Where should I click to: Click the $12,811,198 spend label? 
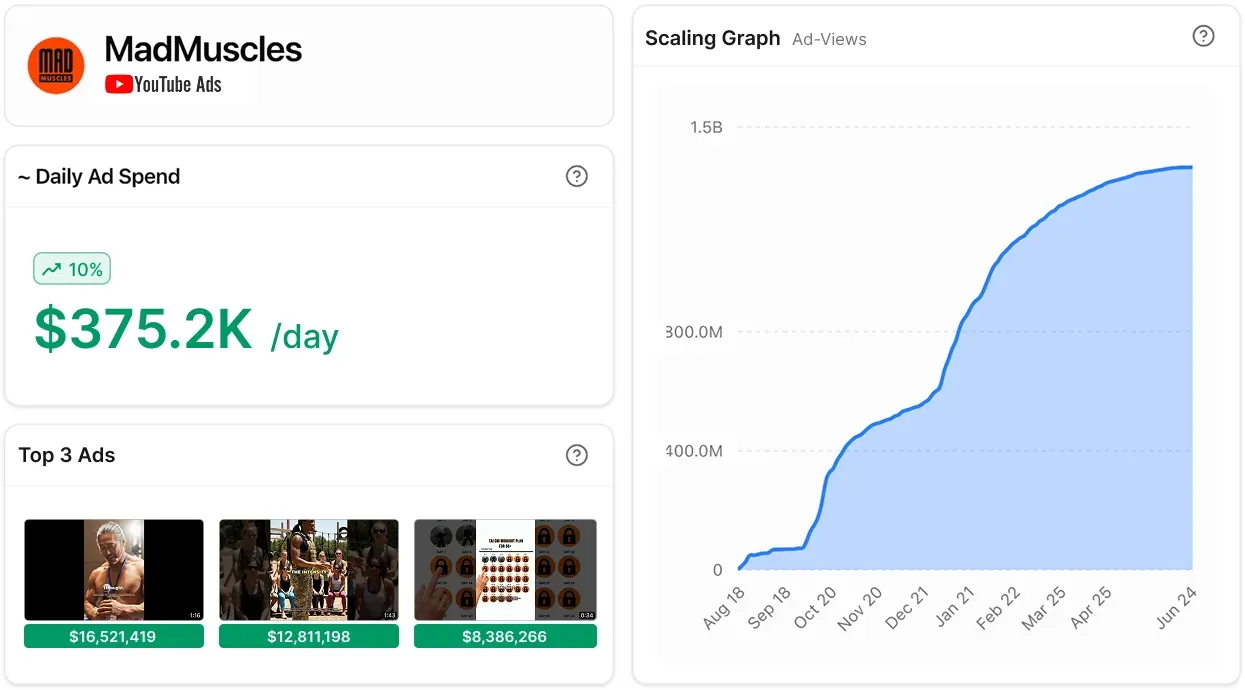(309, 636)
